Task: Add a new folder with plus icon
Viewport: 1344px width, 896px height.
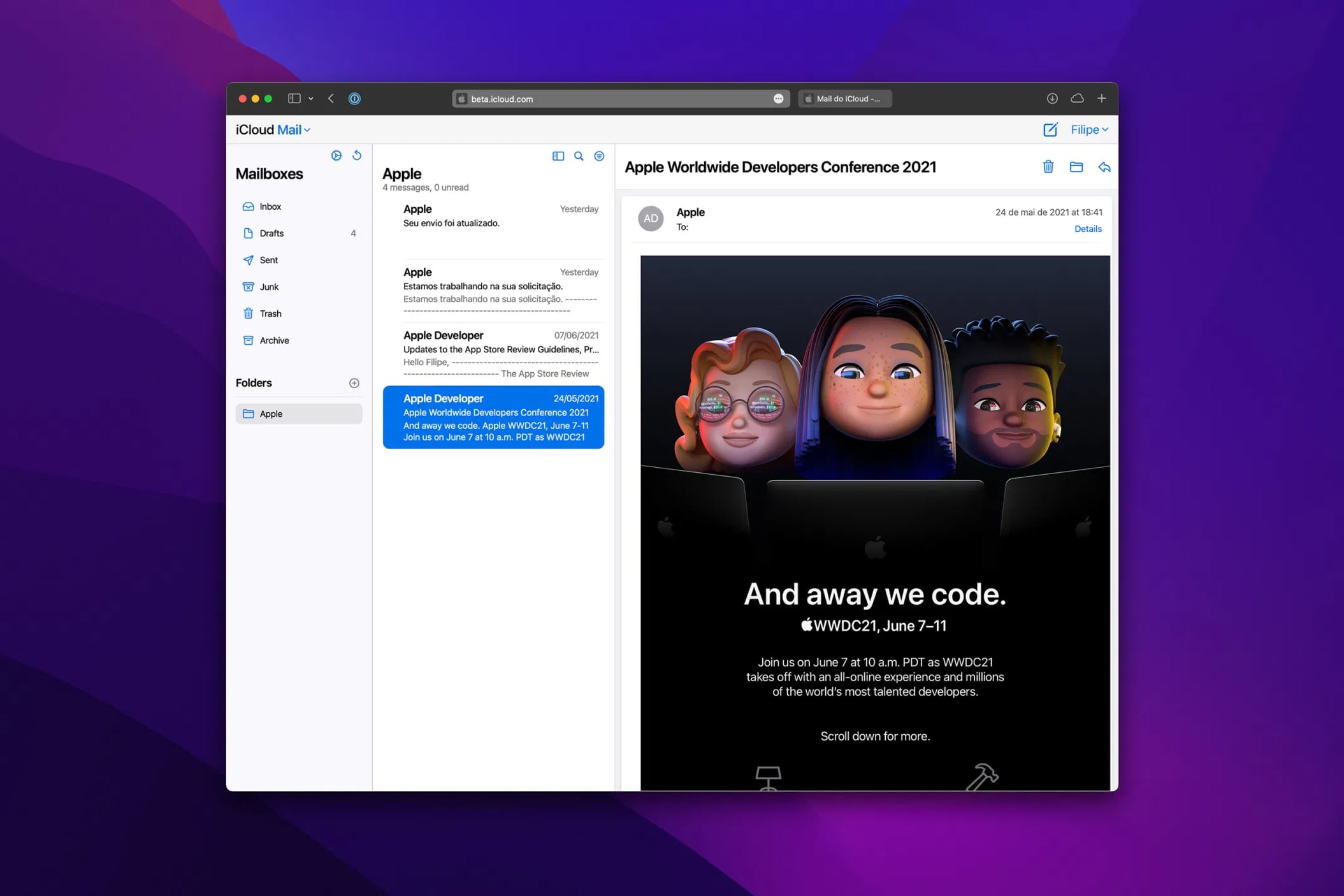Action: [354, 383]
